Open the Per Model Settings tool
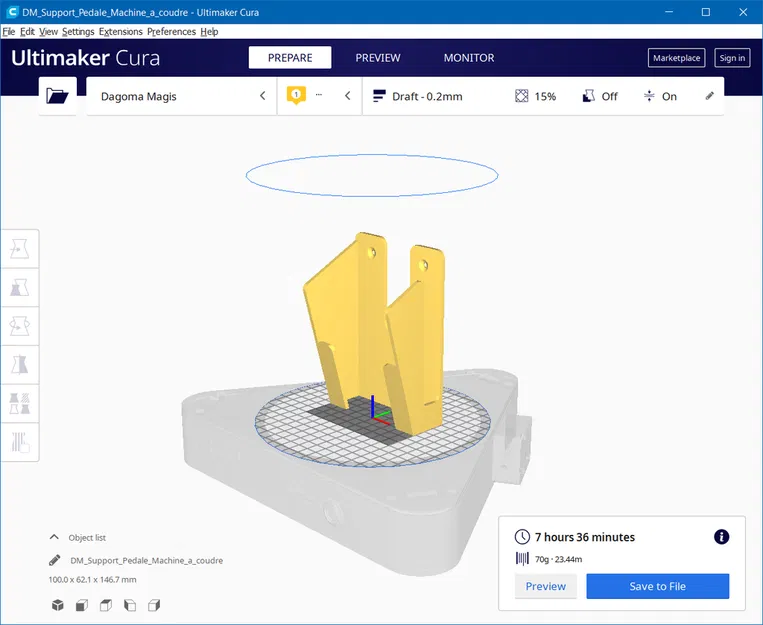The height and width of the screenshot is (625, 763). [20, 404]
